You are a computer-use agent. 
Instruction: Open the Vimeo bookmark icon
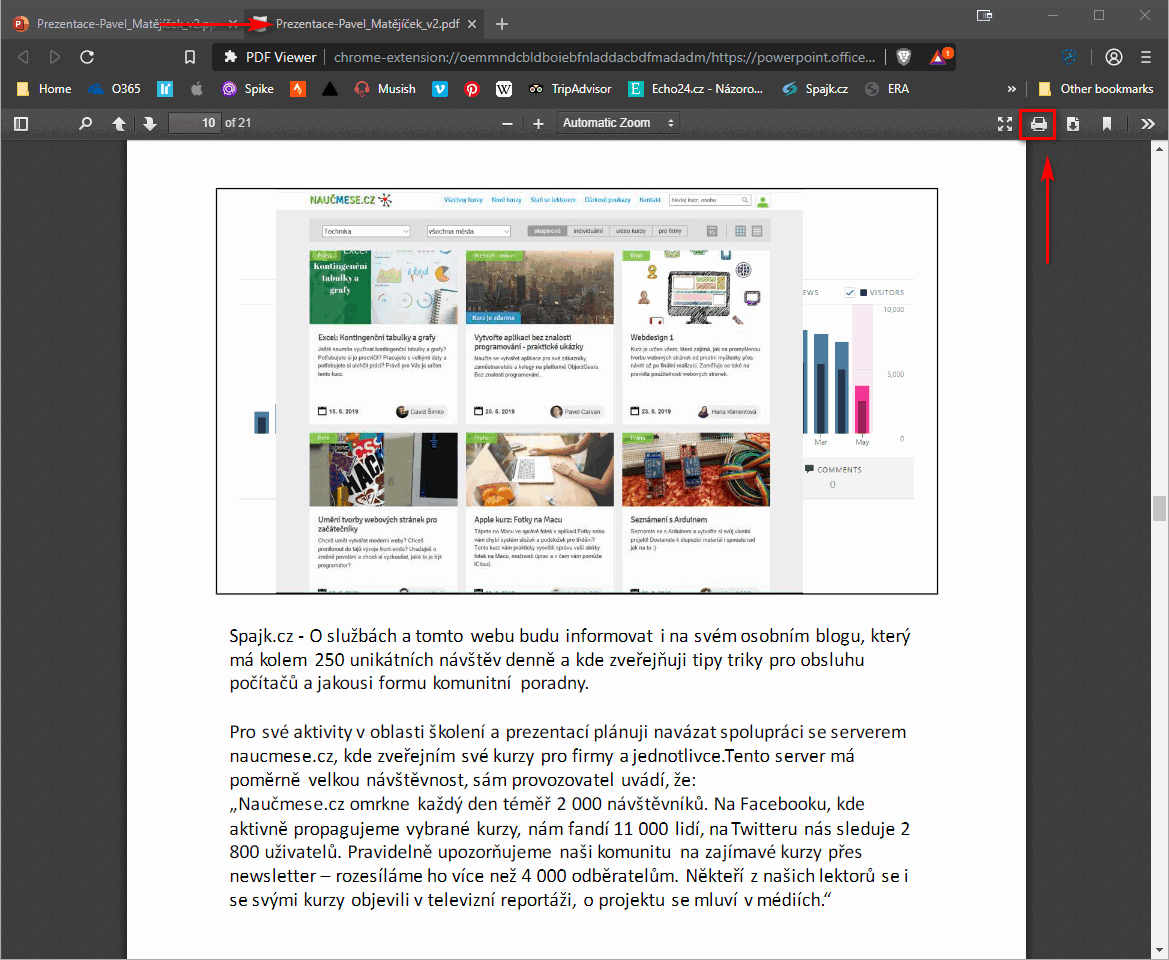pos(440,89)
